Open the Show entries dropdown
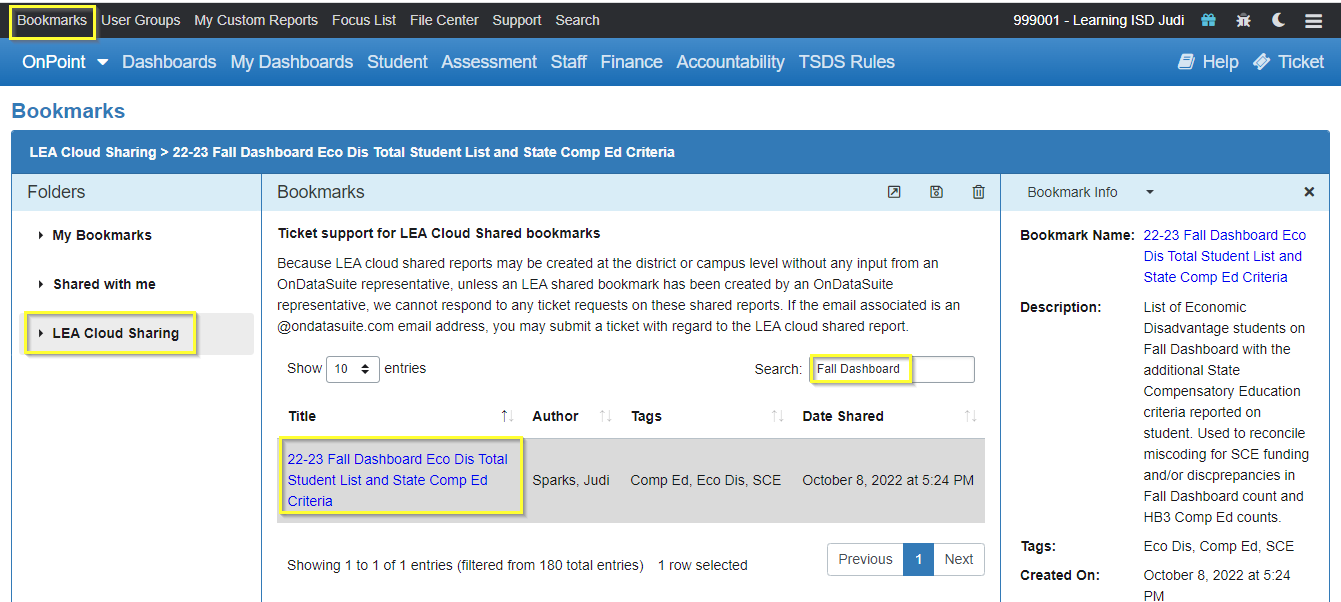The width and height of the screenshot is (1341, 602). click(352, 369)
